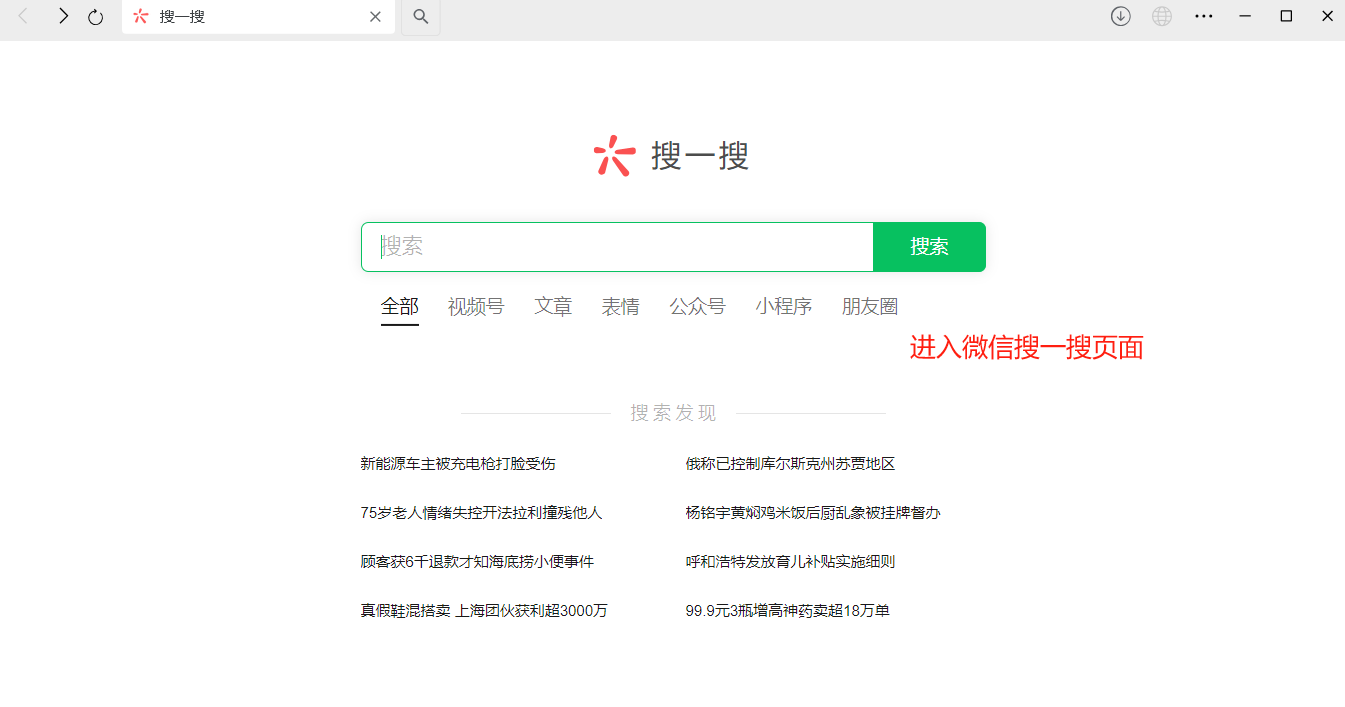This screenshot has height=707, width=1345.
Task: Select the 搜一搜 browser tab
Action: [x=258, y=17]
